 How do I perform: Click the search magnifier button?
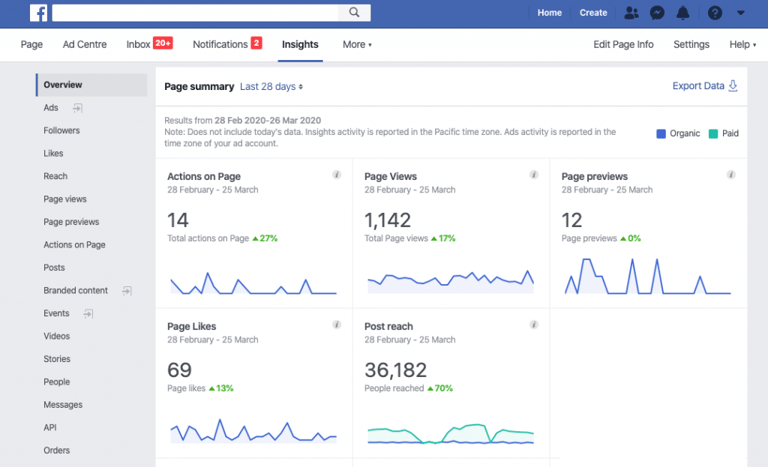pos(354,12)
